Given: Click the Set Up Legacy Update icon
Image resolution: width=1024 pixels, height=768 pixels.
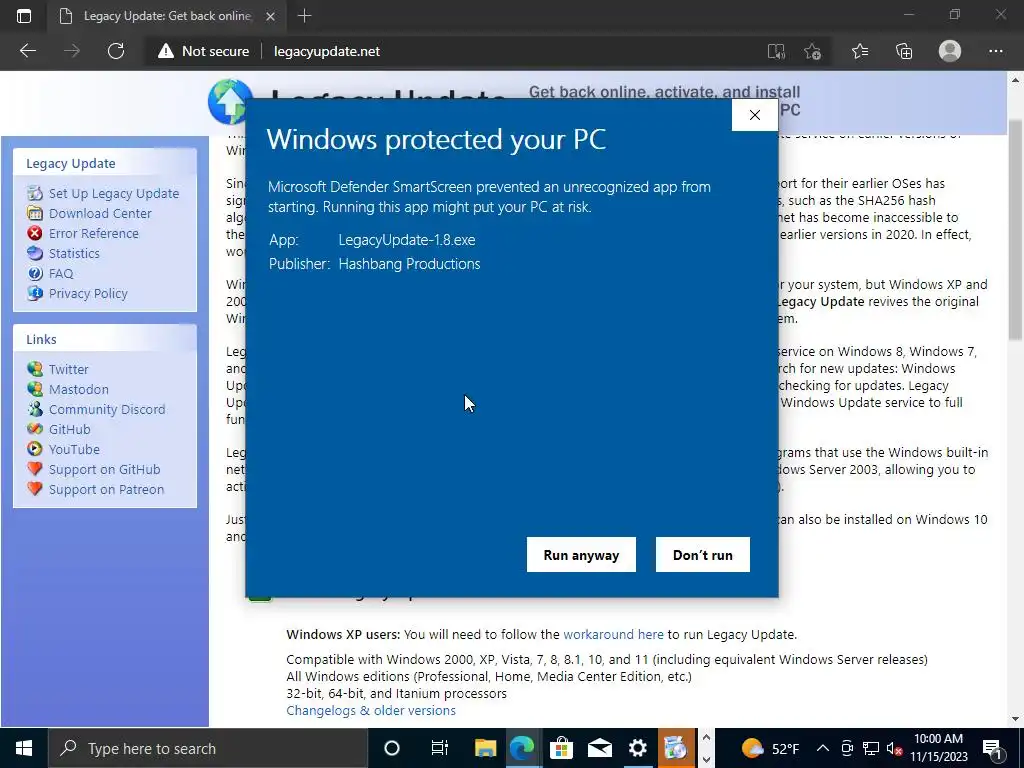Looking at the screenshot, I should pyautogui.click(x=35, y=193).
